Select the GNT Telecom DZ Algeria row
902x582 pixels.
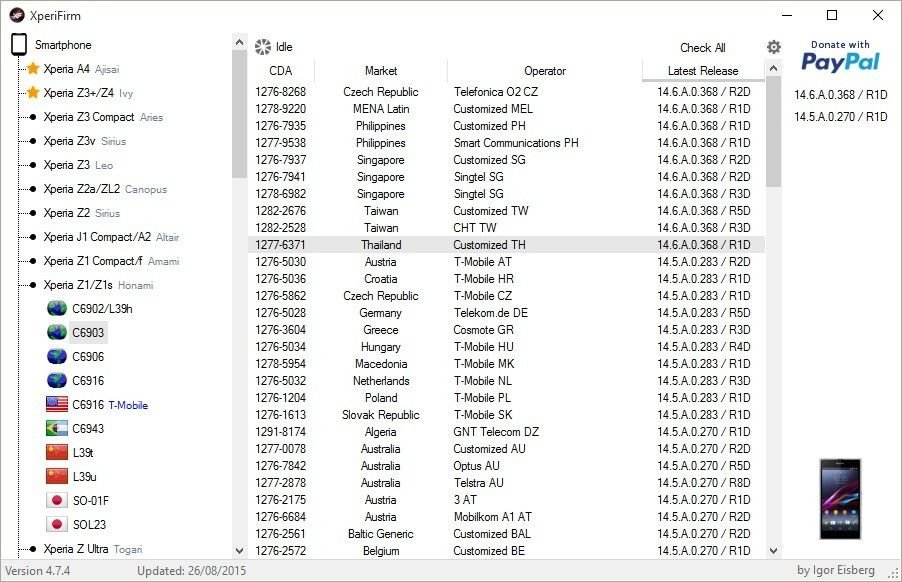coord(506,432)
